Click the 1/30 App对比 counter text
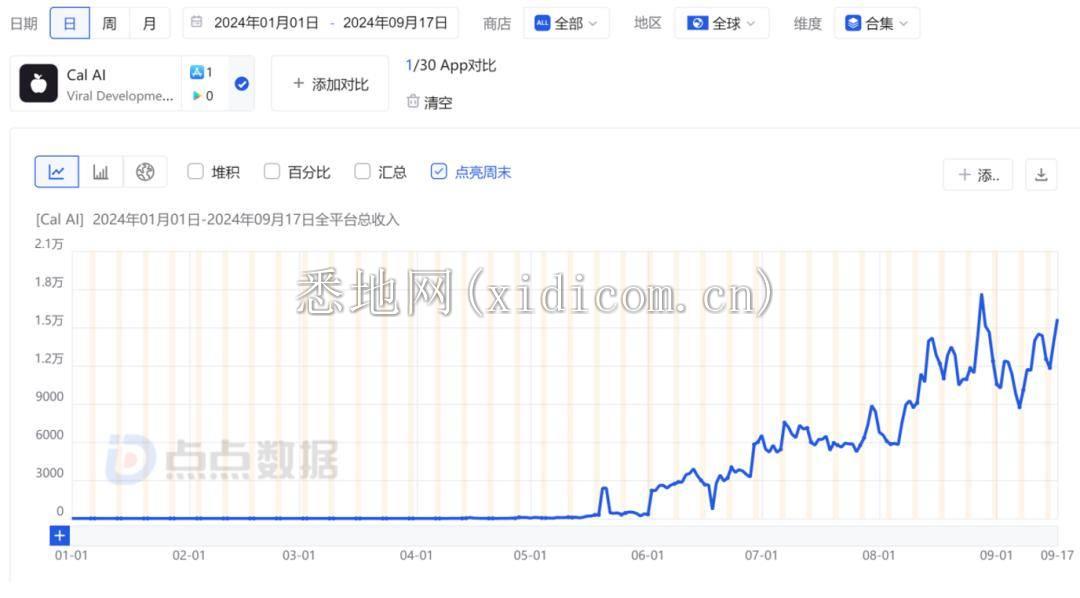This screenshot has height=598, width=1080. click(x=451, y=65)
